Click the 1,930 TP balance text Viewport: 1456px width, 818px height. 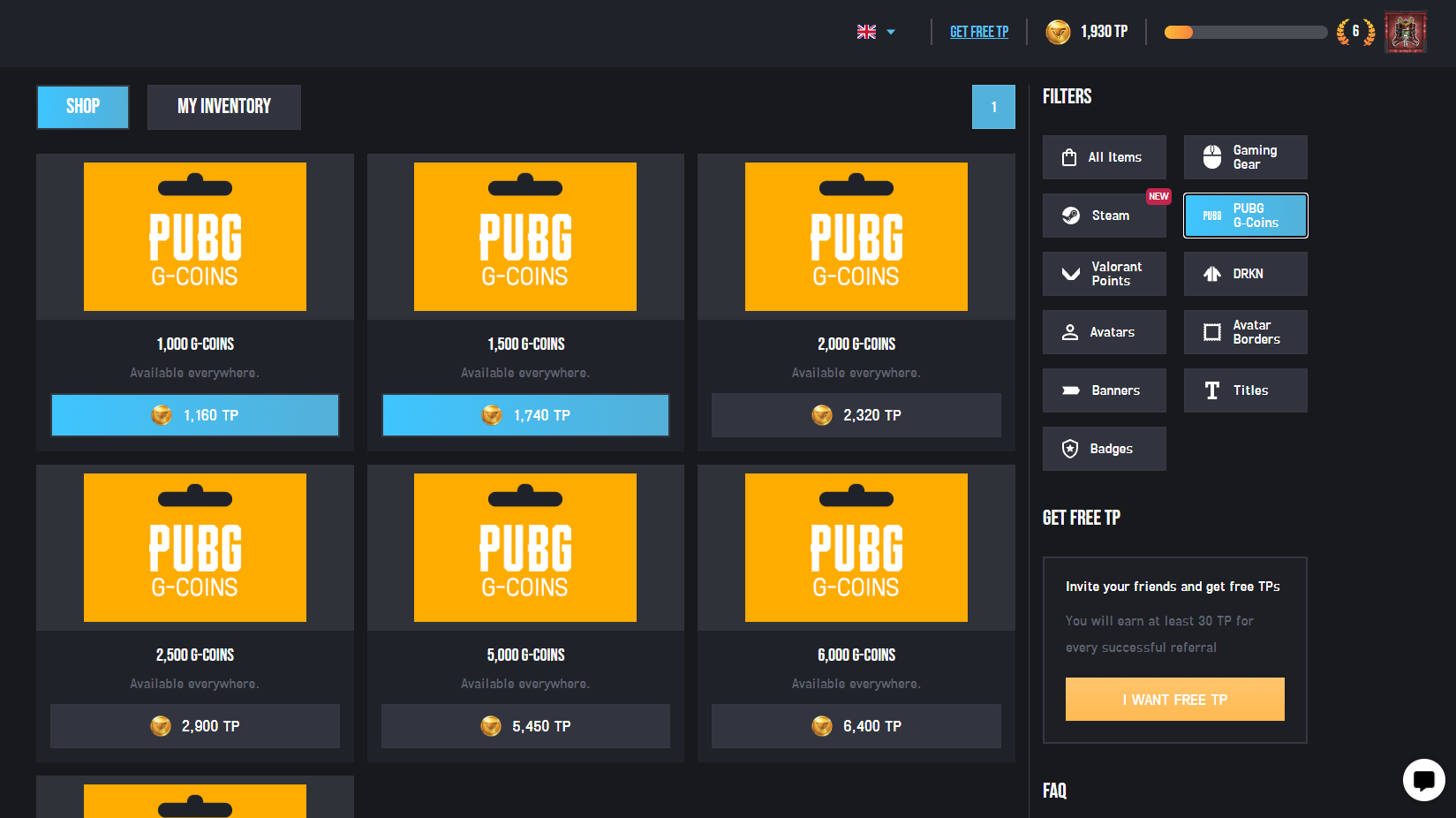point(1104,32)
